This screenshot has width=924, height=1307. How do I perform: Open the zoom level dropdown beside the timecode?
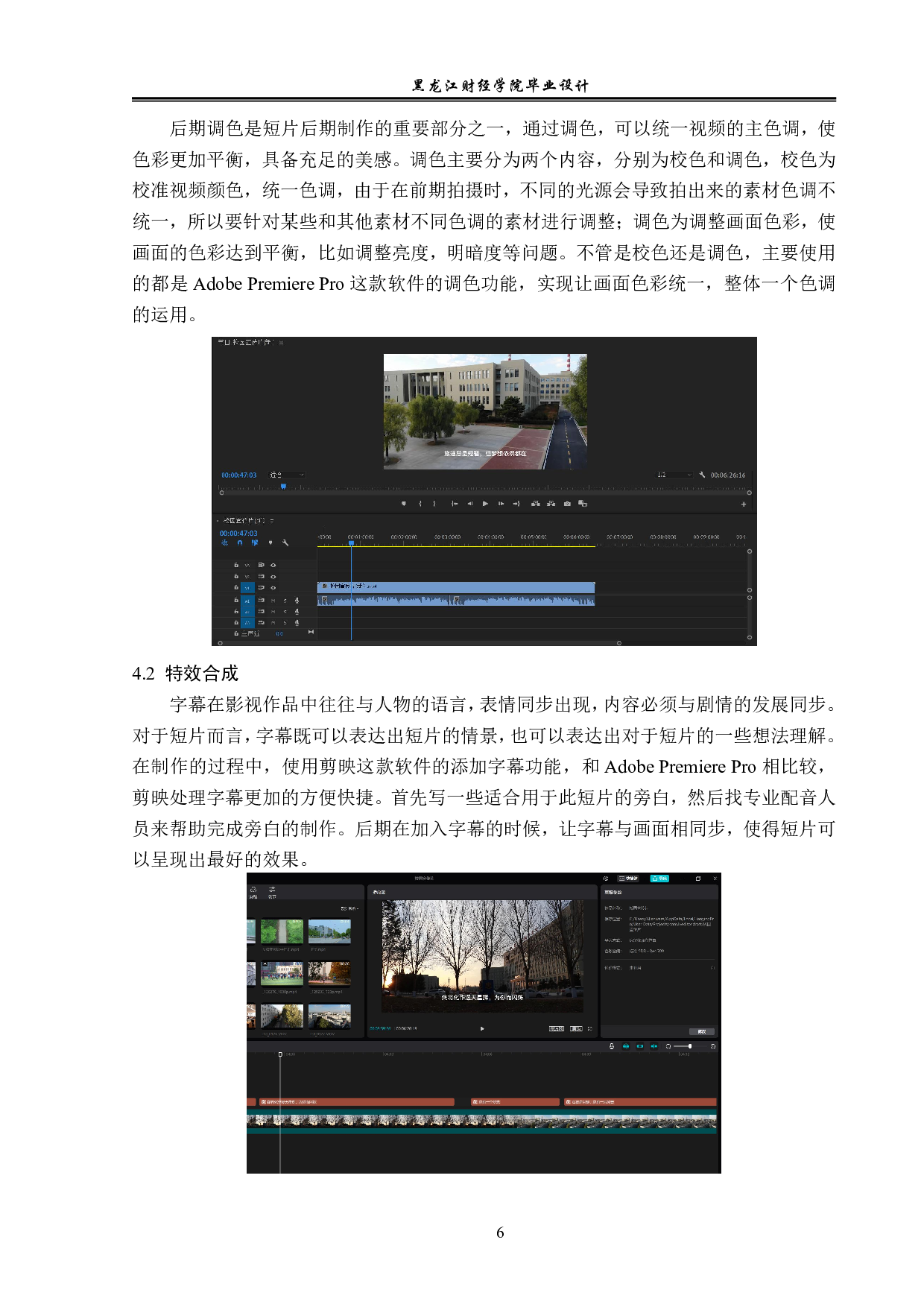coord(287,475)
